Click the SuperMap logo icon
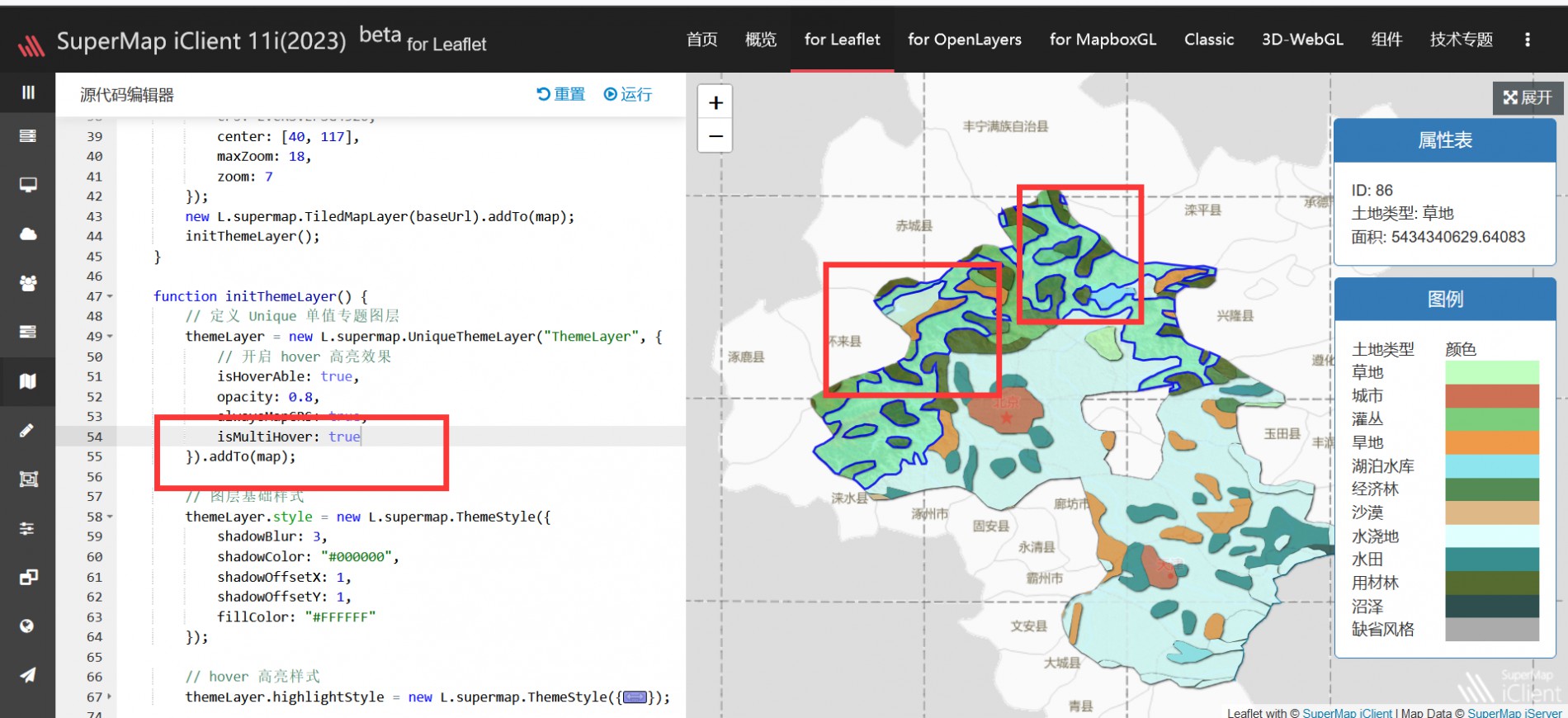This screenshot has width=1568, height=718. tap(31, 45)
